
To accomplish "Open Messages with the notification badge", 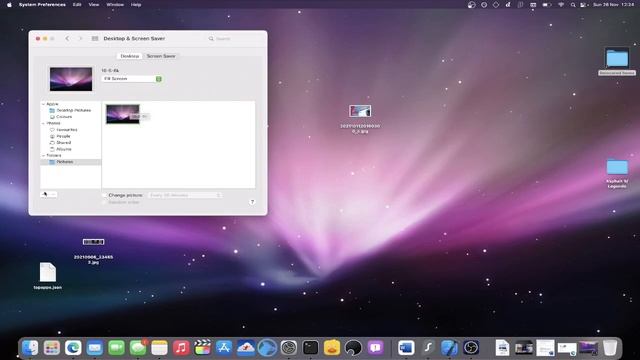I will (x=138, y=348).
